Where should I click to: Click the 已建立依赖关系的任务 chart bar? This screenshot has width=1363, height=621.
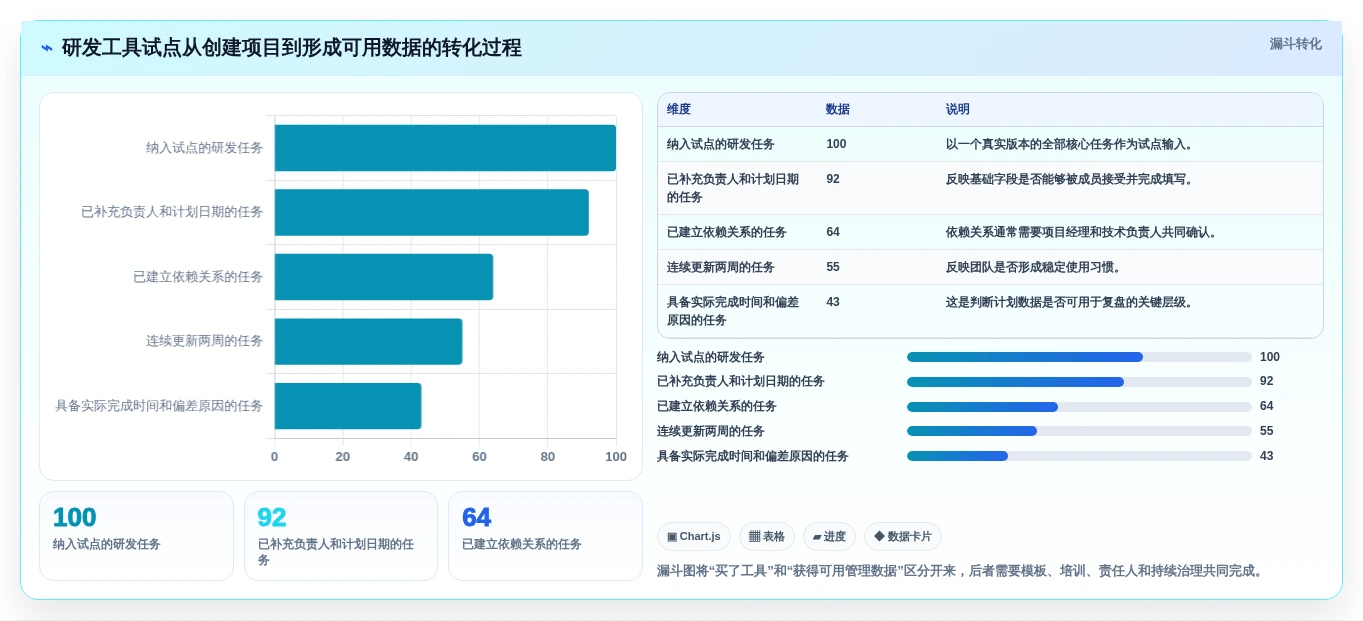pyautogui.click(x=384, y=277)
